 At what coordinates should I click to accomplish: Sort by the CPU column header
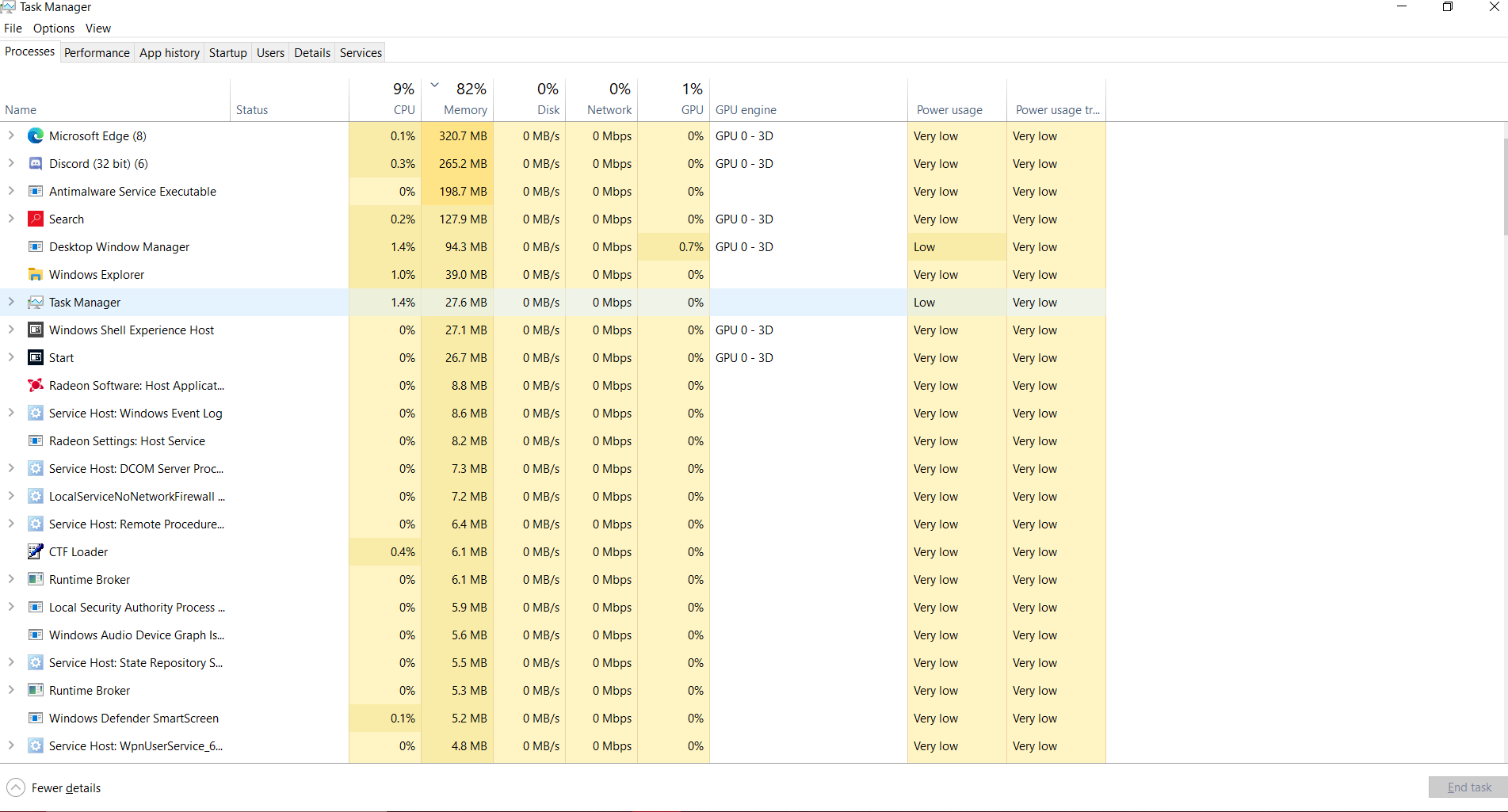click(385, 101)
